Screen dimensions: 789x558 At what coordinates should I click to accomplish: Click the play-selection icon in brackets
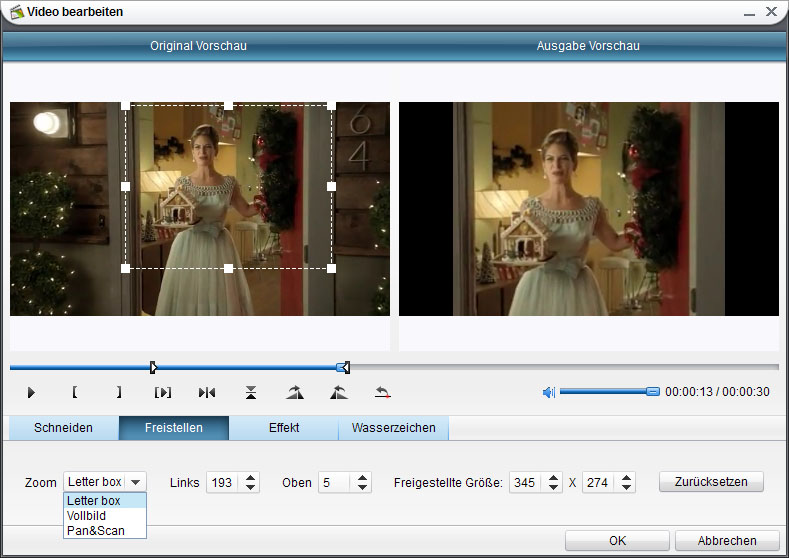click(163, 392)
